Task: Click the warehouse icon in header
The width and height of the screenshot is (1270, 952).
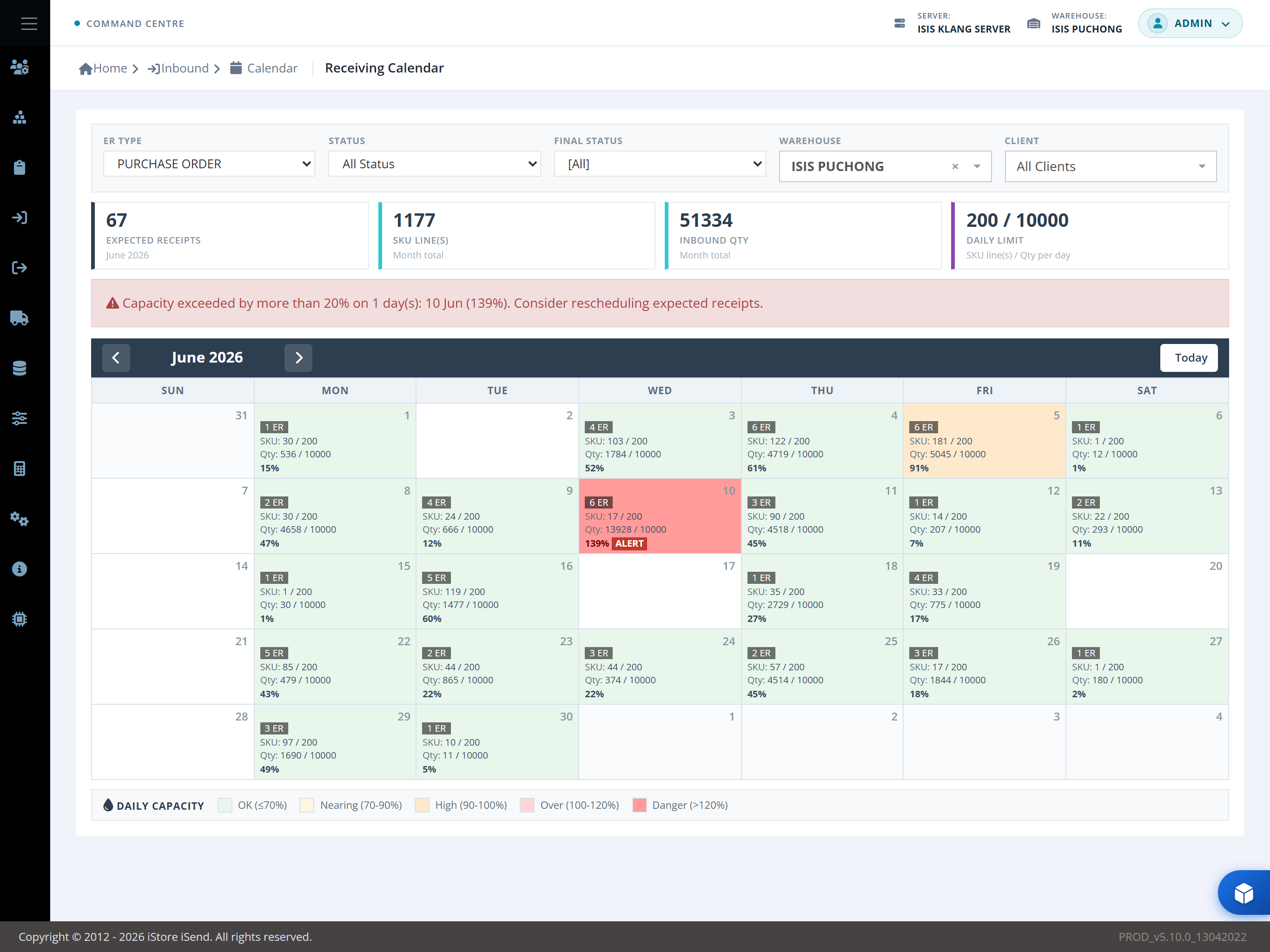Action: (x=1033, y=24)
